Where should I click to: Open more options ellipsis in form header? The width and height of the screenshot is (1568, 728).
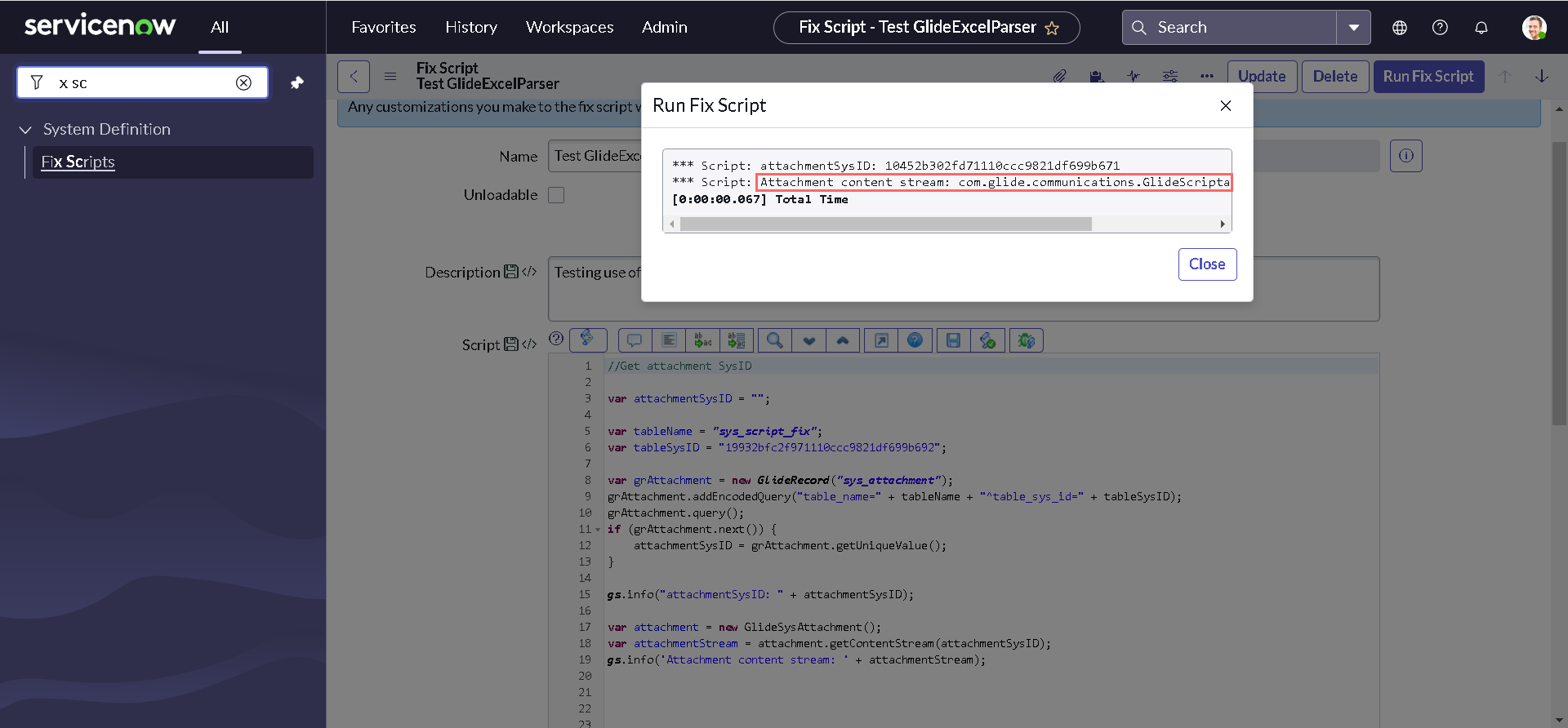click(1207, 76)
